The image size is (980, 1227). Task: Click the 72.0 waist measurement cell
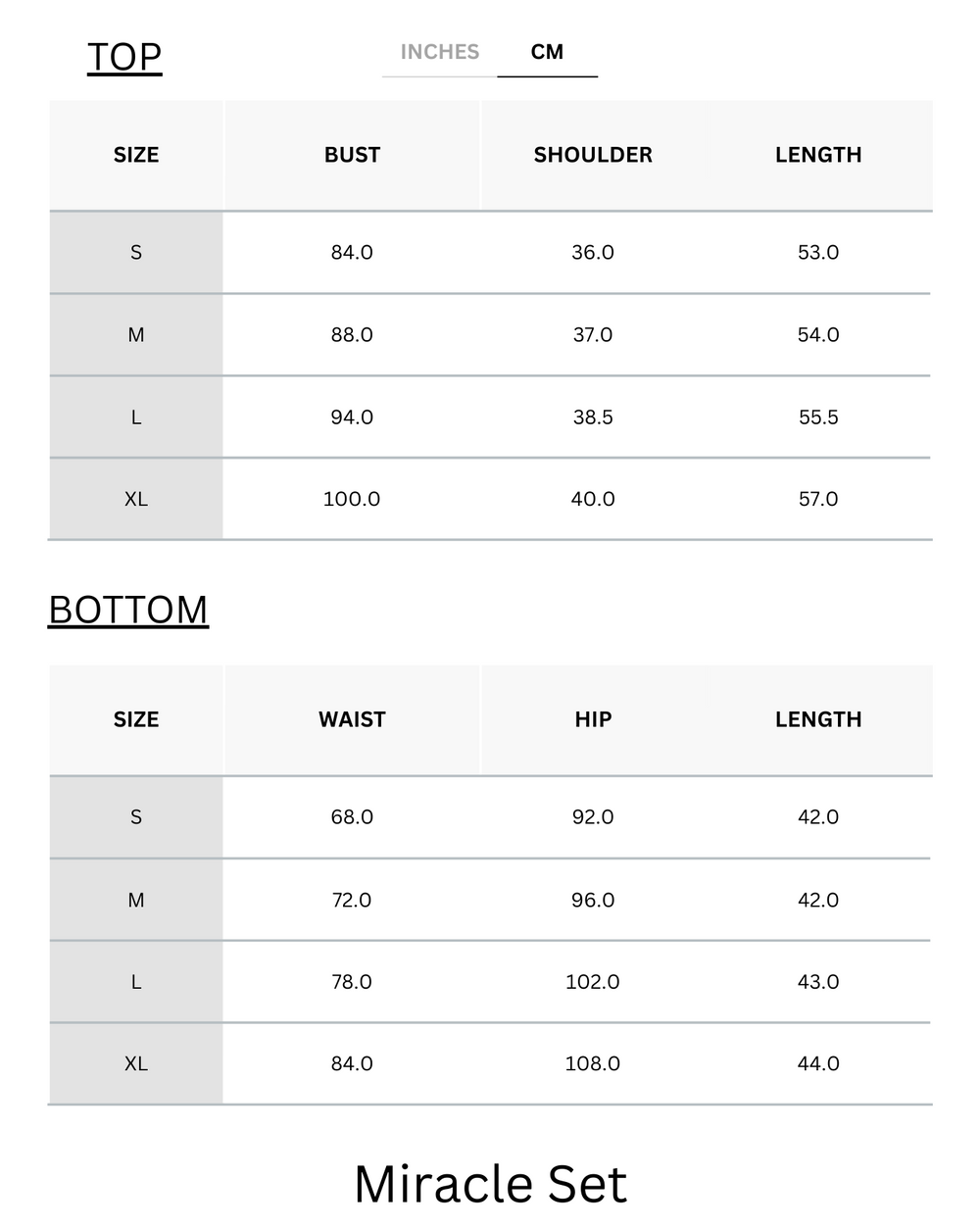352,901
